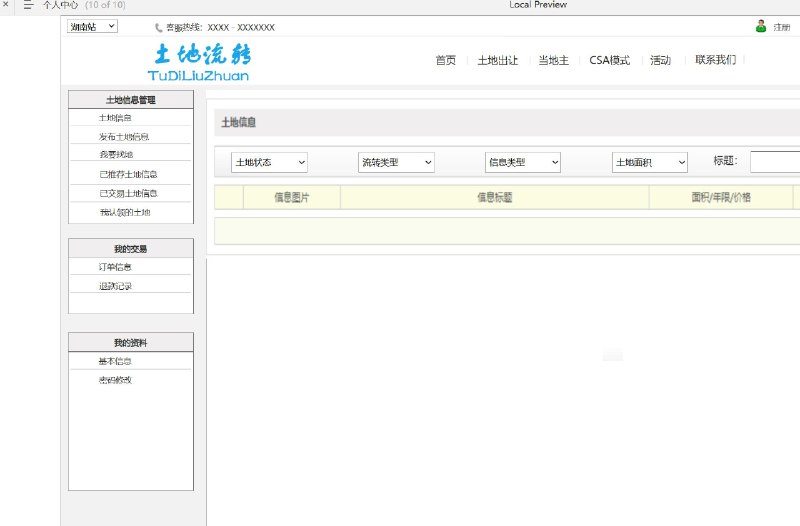Click the green user avatar icon

(x=761, y=27)
